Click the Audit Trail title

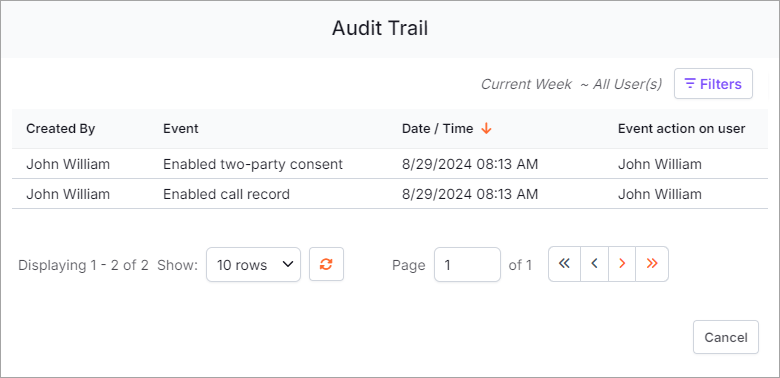tap(380, 28)
